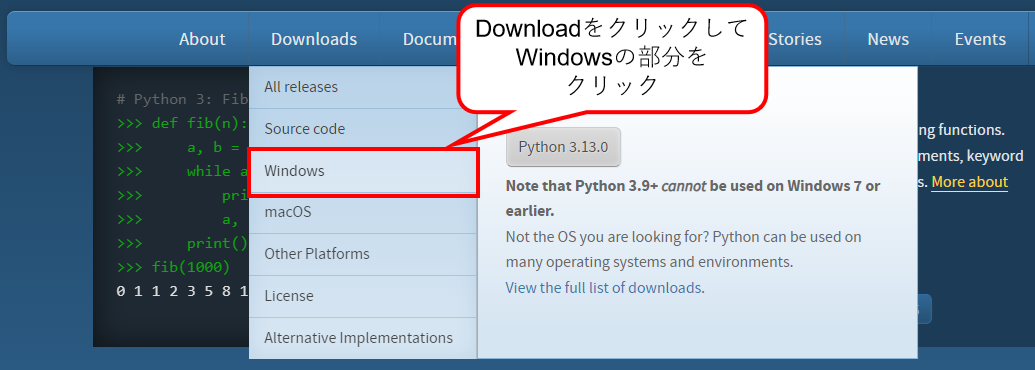The width and height of the screenshot is (1035, 370).
Task: Select Other Platforms in Downloads dropdown
Action: (362, 254)
